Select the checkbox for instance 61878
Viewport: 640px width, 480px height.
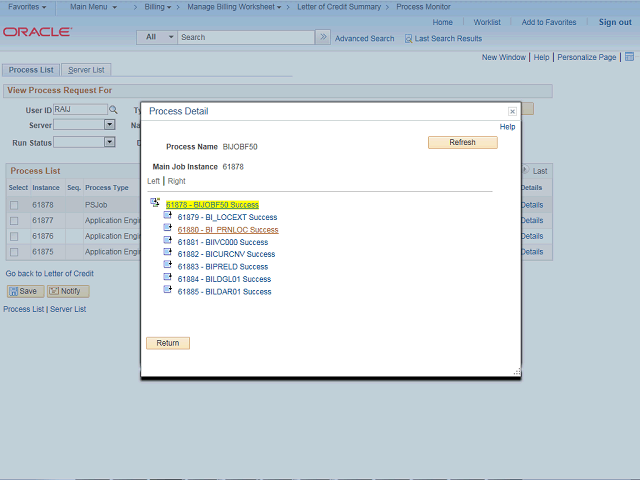(x=14, y=205)
